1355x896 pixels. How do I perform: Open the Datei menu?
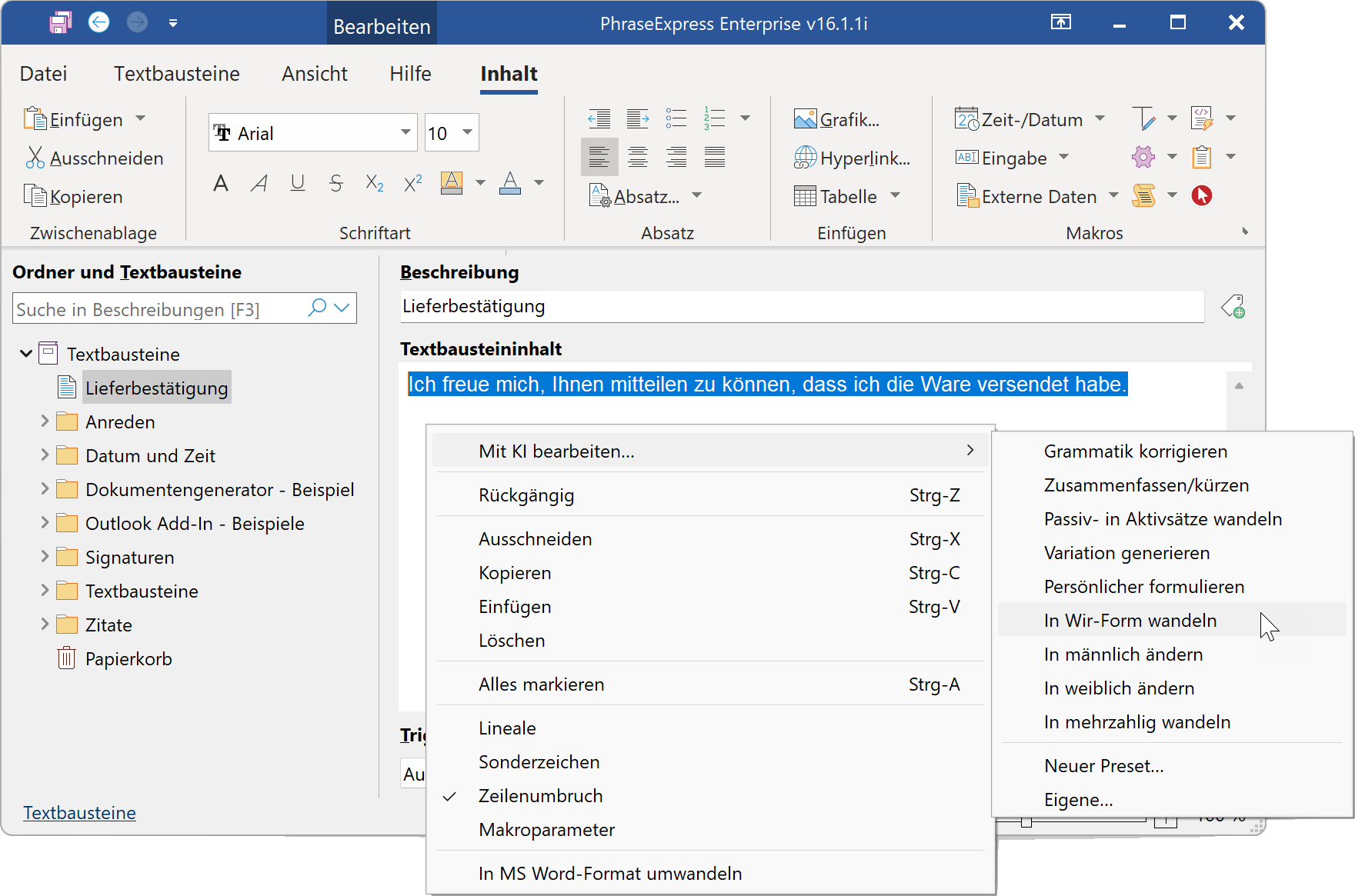pyautogui.click(x=44, y=74)
